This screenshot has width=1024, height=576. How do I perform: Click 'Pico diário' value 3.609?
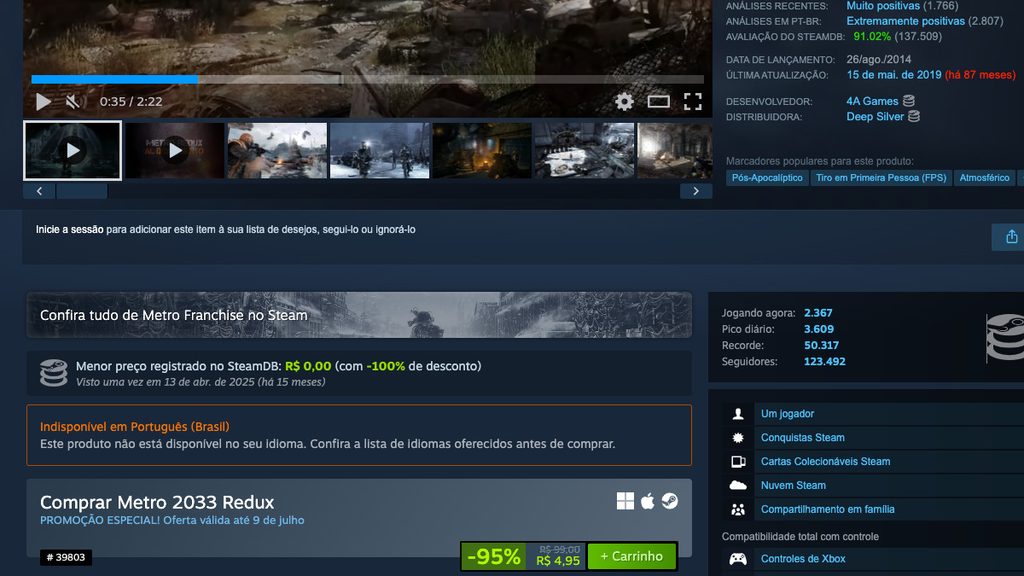[819, 329]
